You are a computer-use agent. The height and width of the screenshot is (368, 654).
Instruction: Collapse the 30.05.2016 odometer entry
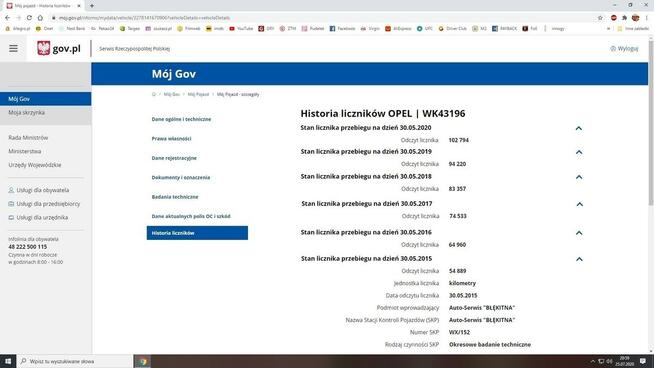(x=579, y=233)
